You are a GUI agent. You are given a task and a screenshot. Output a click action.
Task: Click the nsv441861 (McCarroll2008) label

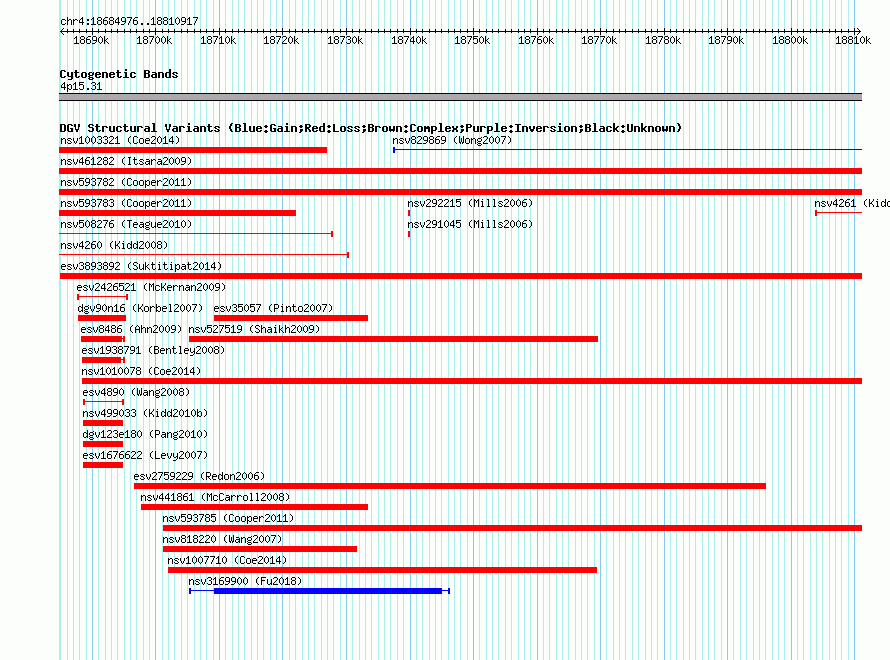pos(215,497)
